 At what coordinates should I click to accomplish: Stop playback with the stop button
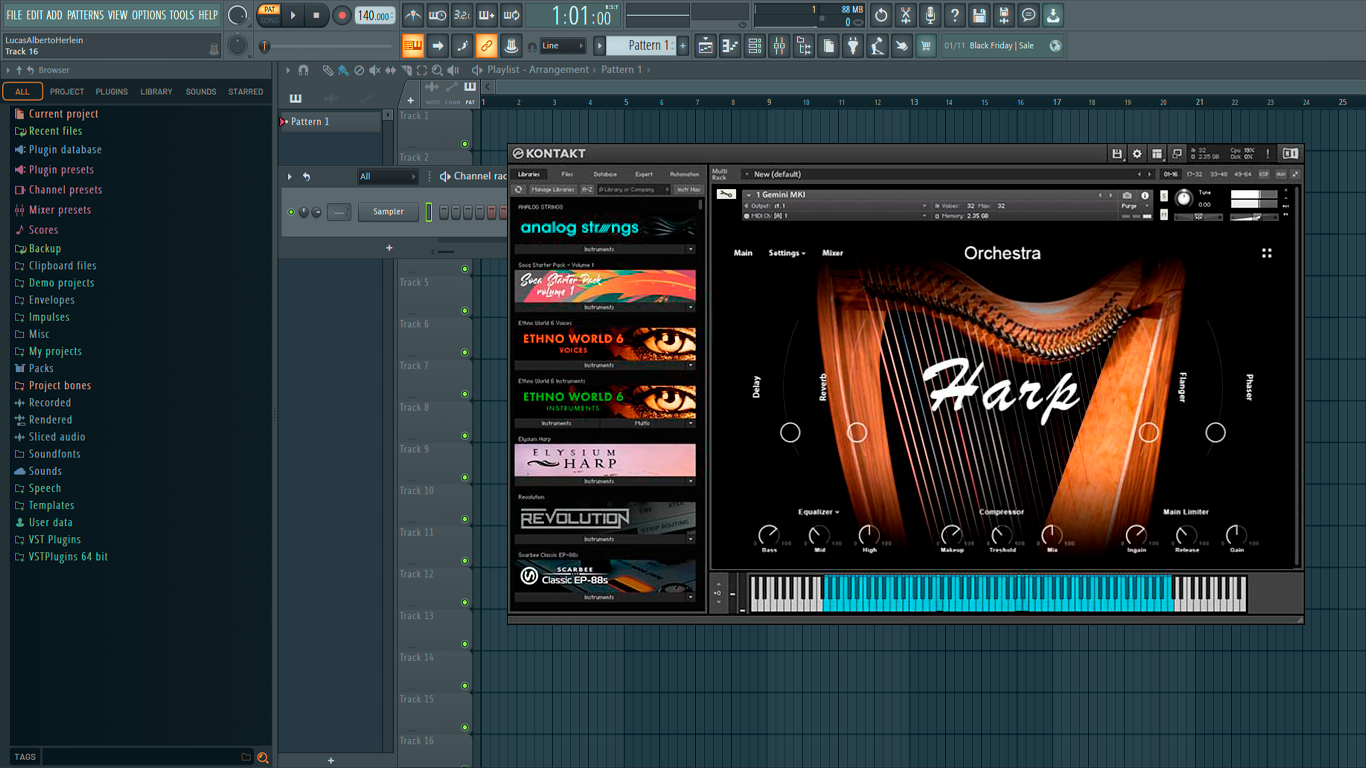click(x=316, y=15)
